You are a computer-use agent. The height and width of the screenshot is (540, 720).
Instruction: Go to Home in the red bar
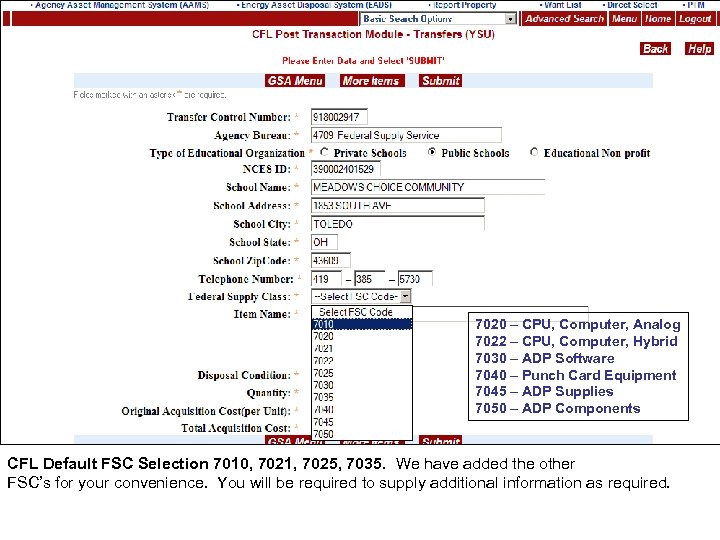click(658, 19)
